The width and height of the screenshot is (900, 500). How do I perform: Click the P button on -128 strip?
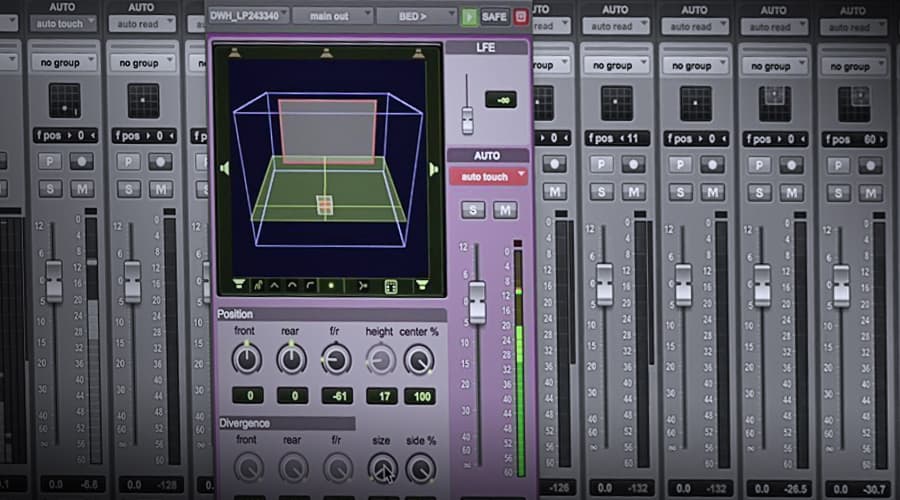coord(129,162)
